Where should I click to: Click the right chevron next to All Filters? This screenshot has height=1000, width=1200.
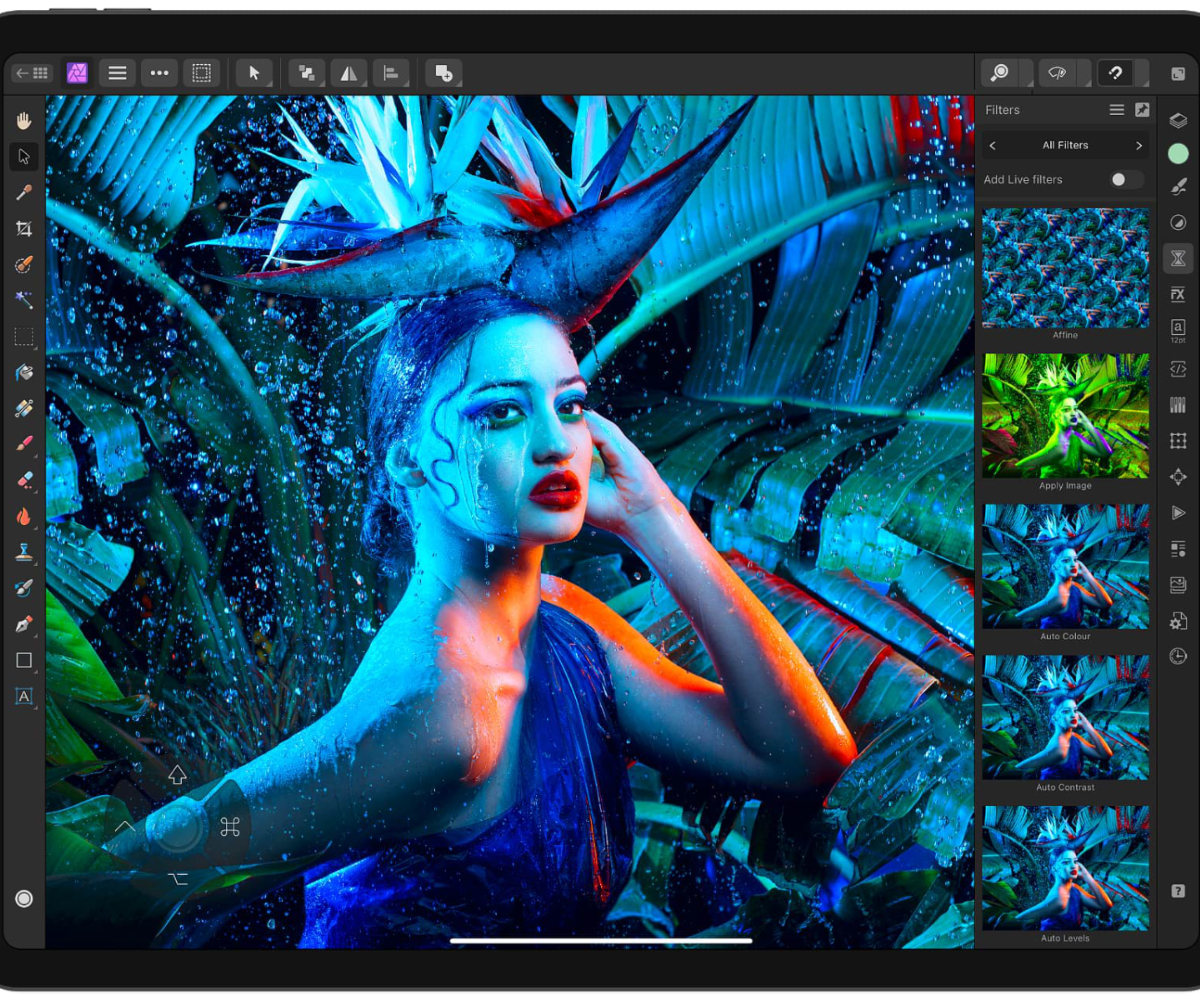click(1139, 145)
